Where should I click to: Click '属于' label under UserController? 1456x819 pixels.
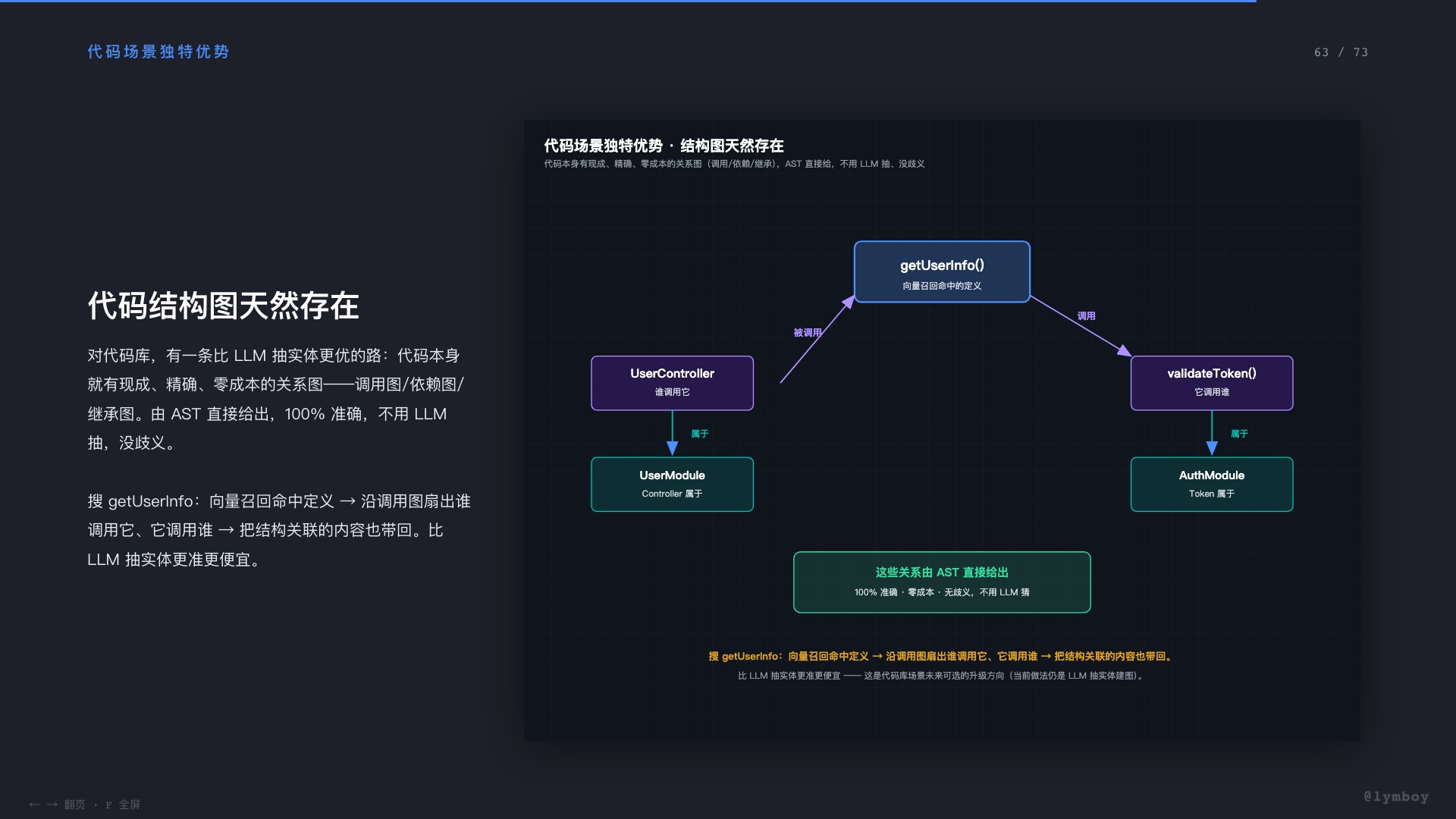(x=699, y=434)
